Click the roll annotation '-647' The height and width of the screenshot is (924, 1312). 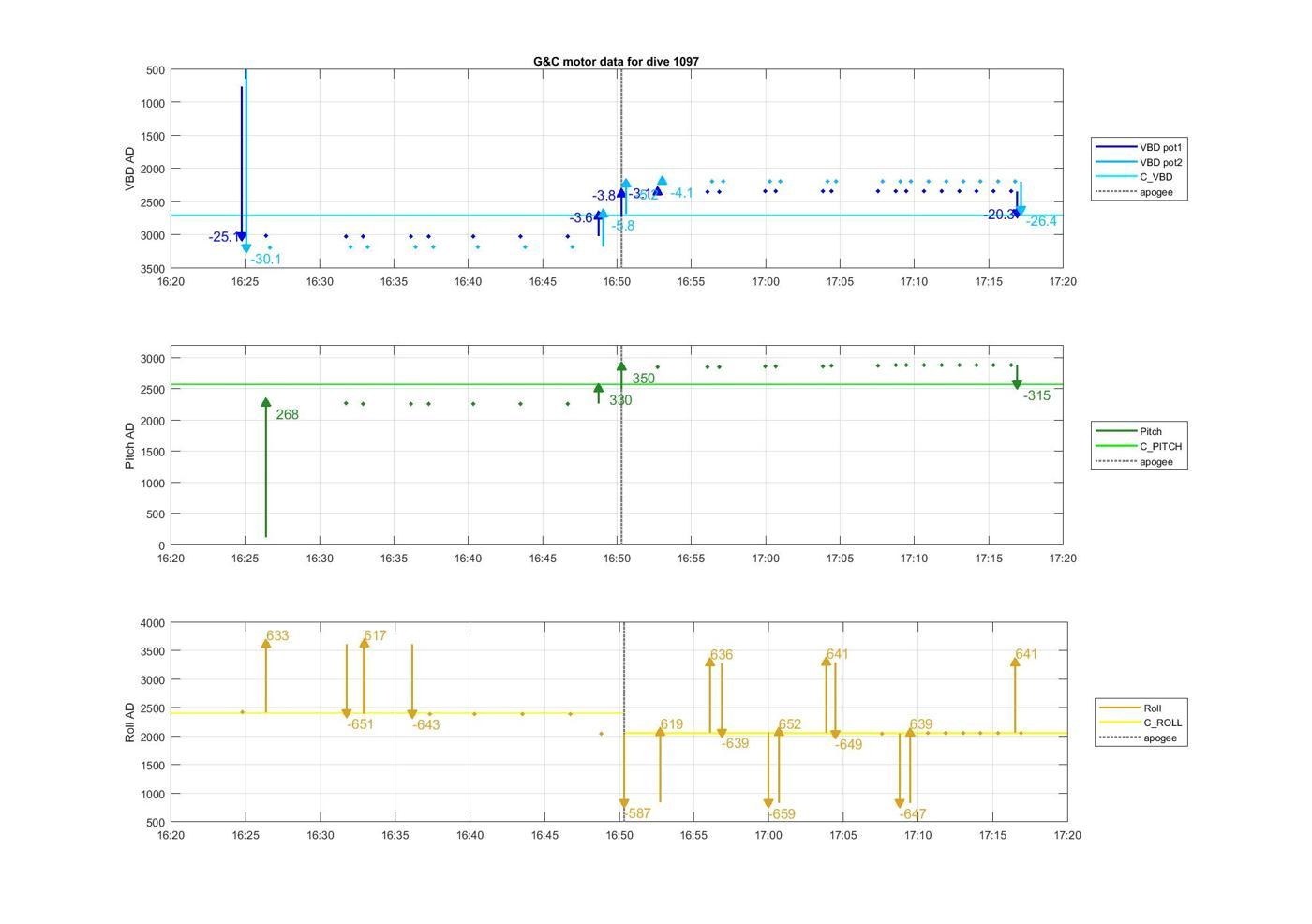click(x=913, y=814)
